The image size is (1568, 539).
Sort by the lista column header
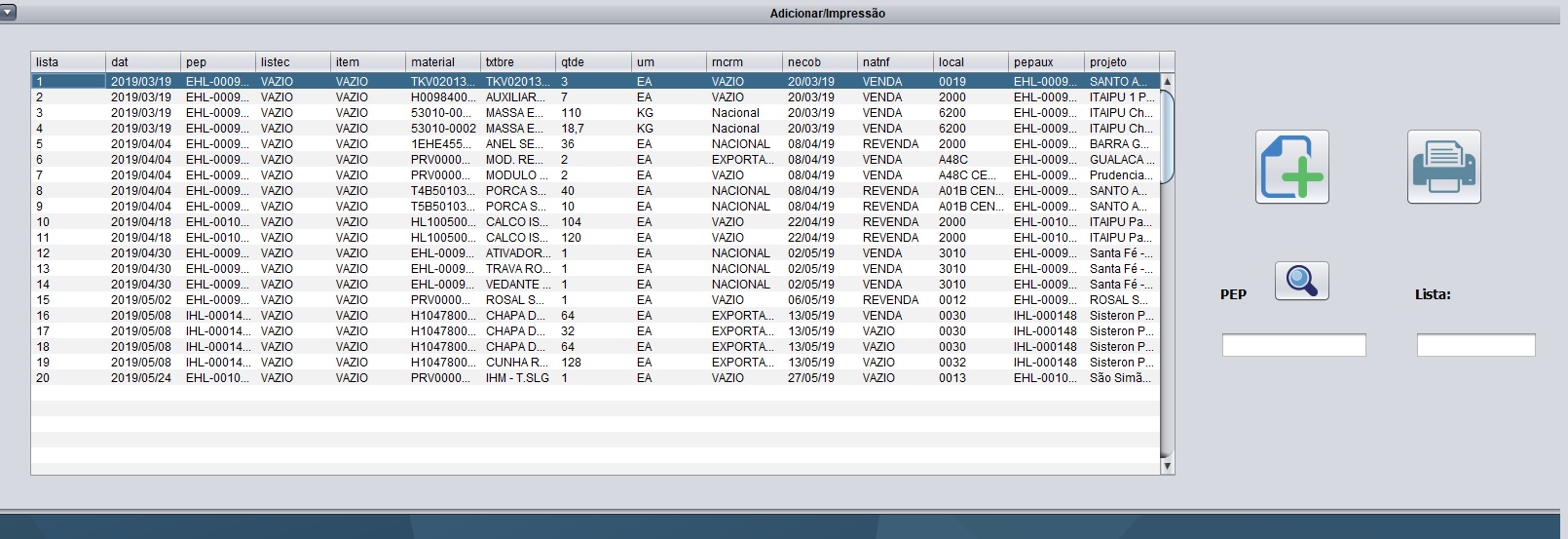tap(68, 61)
